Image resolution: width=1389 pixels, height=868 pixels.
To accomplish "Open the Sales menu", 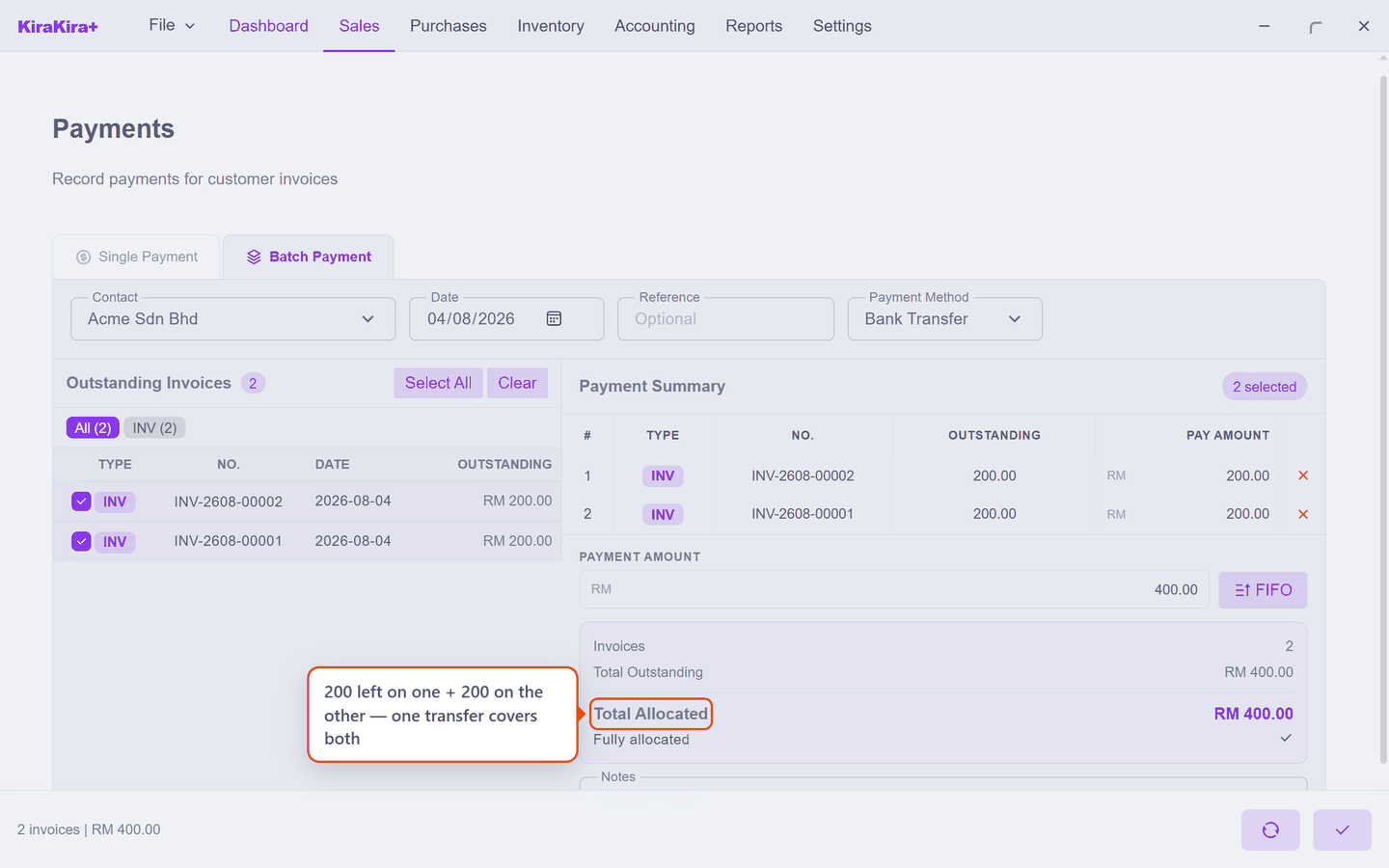I will pyautogui.click(x=359, y=26).
